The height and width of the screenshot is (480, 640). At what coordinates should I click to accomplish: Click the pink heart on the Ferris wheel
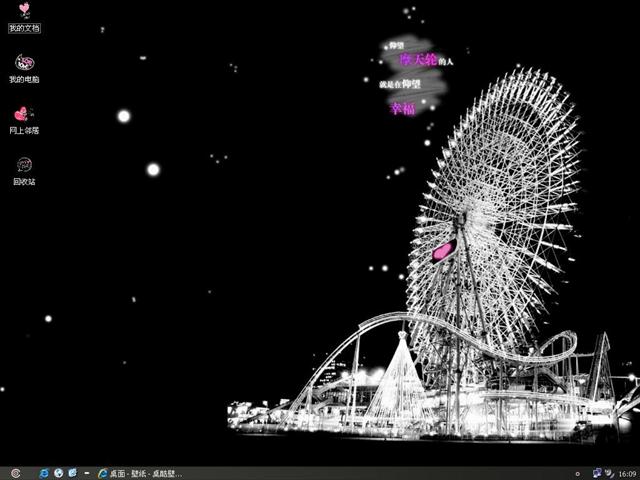443,250
